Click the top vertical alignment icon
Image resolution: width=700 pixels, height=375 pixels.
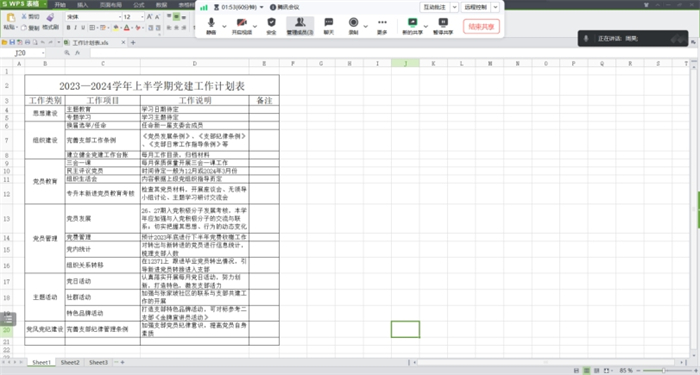click(169, 17)
